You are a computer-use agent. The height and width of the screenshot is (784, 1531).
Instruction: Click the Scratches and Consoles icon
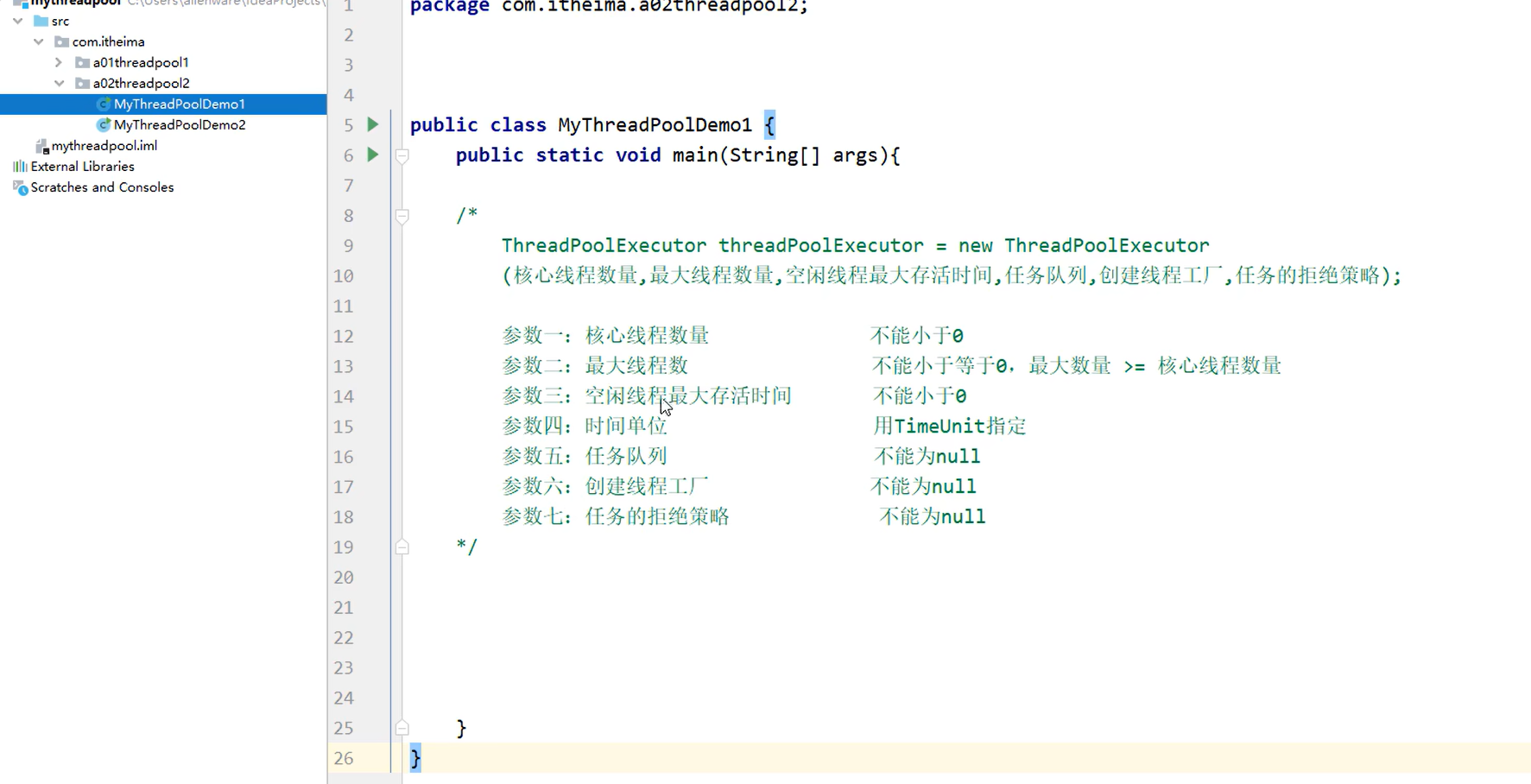[19, 187]
